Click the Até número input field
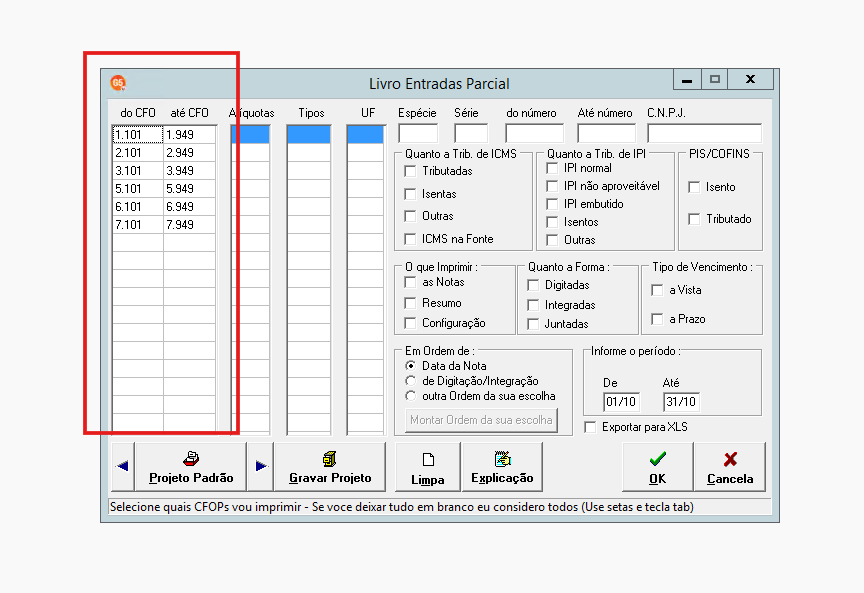 point(607,133)
